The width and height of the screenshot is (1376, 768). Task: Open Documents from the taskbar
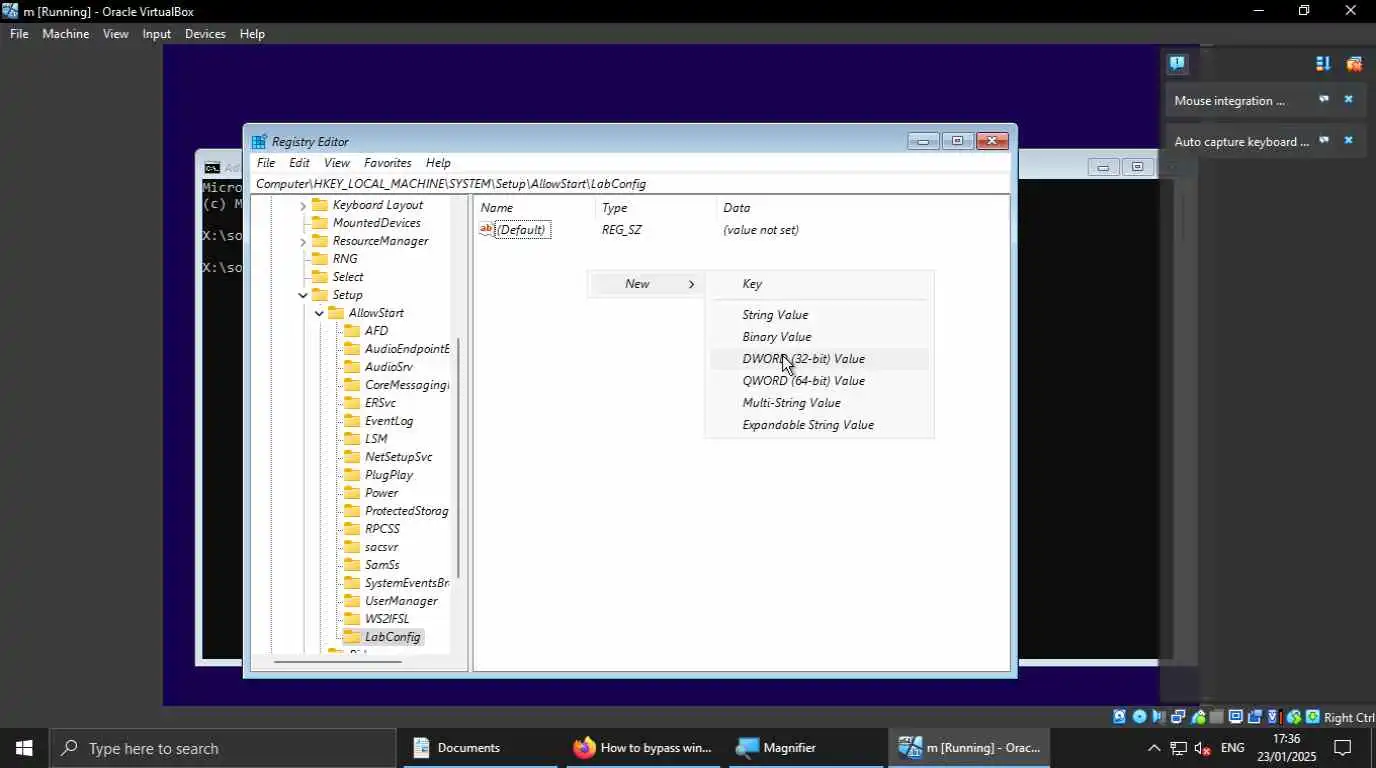point(481,748)
